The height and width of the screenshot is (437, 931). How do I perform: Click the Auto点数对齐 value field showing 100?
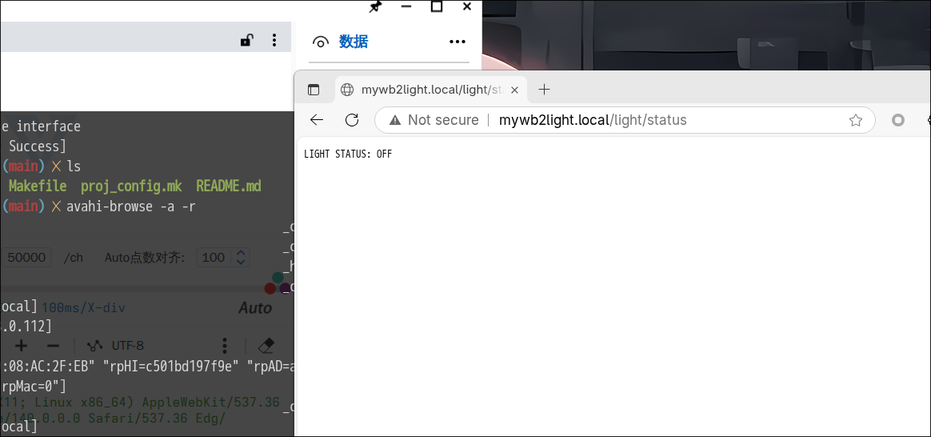[x=214, y=258]
